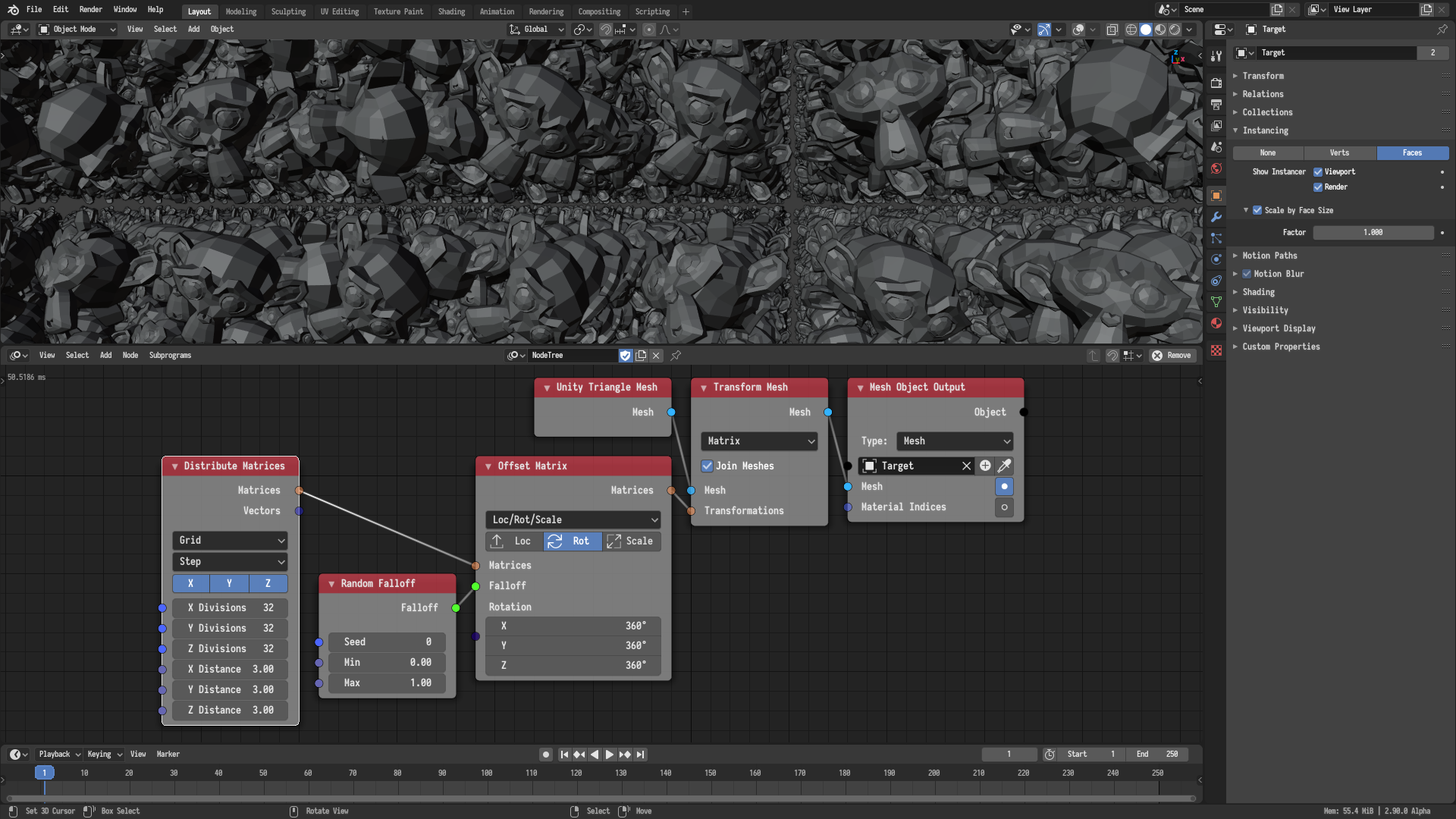This screenshot has width=1456, height=819.
Task: Open the Step dropdown in Distribute Matrices
Action: click(230, 561)
